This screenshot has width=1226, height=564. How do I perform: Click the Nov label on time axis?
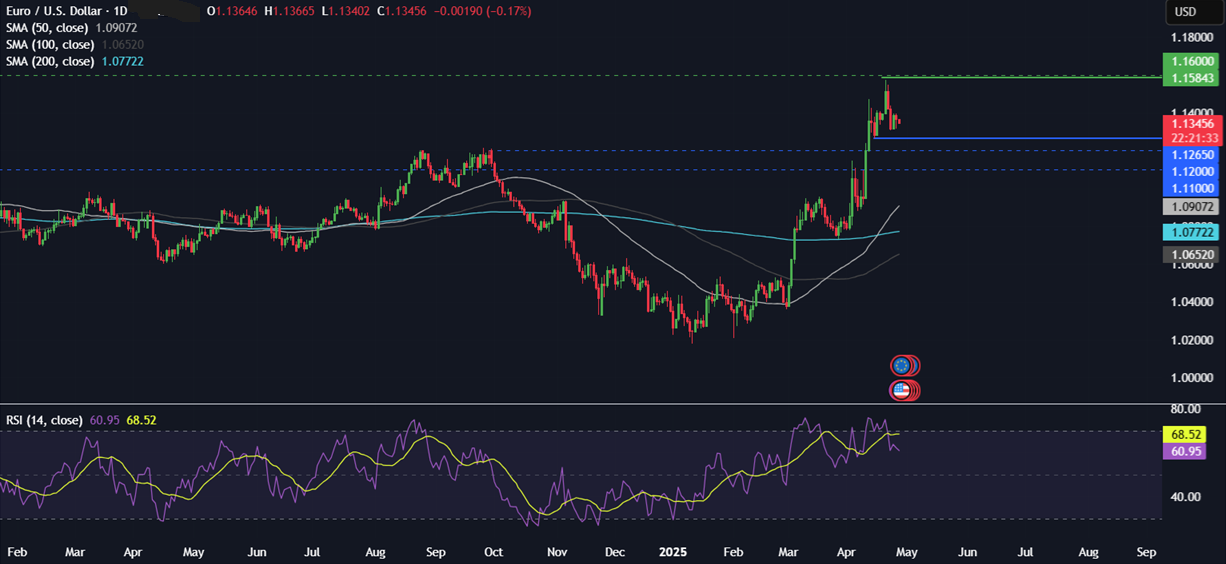coord(558,552)
